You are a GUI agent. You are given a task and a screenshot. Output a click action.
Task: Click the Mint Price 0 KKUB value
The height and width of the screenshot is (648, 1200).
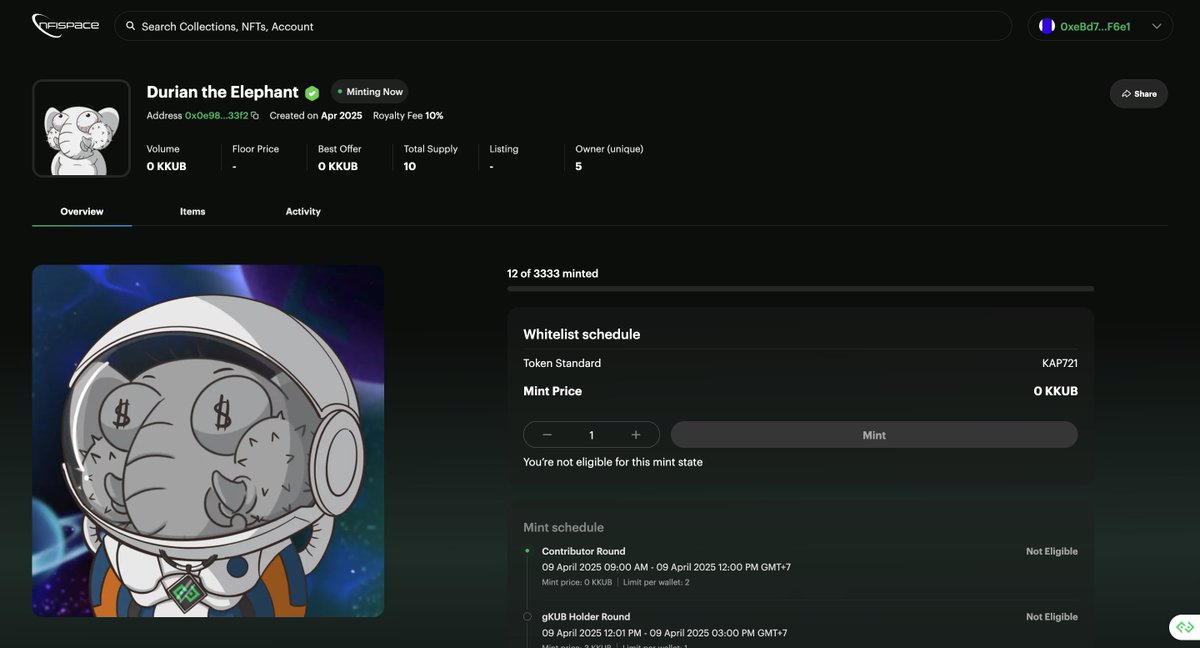point(1056,391)
